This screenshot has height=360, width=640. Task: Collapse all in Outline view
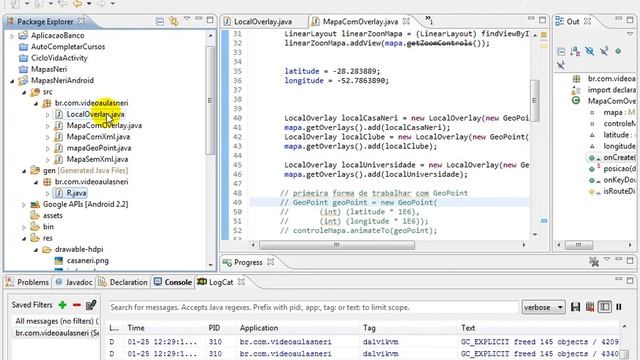(x=561, y=51)
